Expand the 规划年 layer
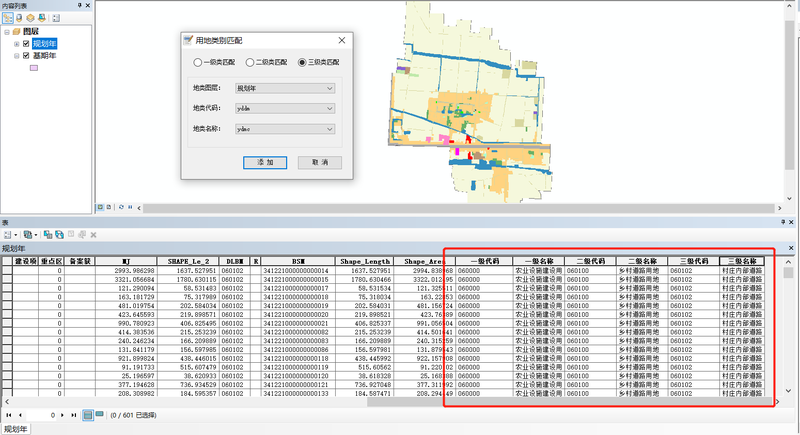 [x=16, y=44]
